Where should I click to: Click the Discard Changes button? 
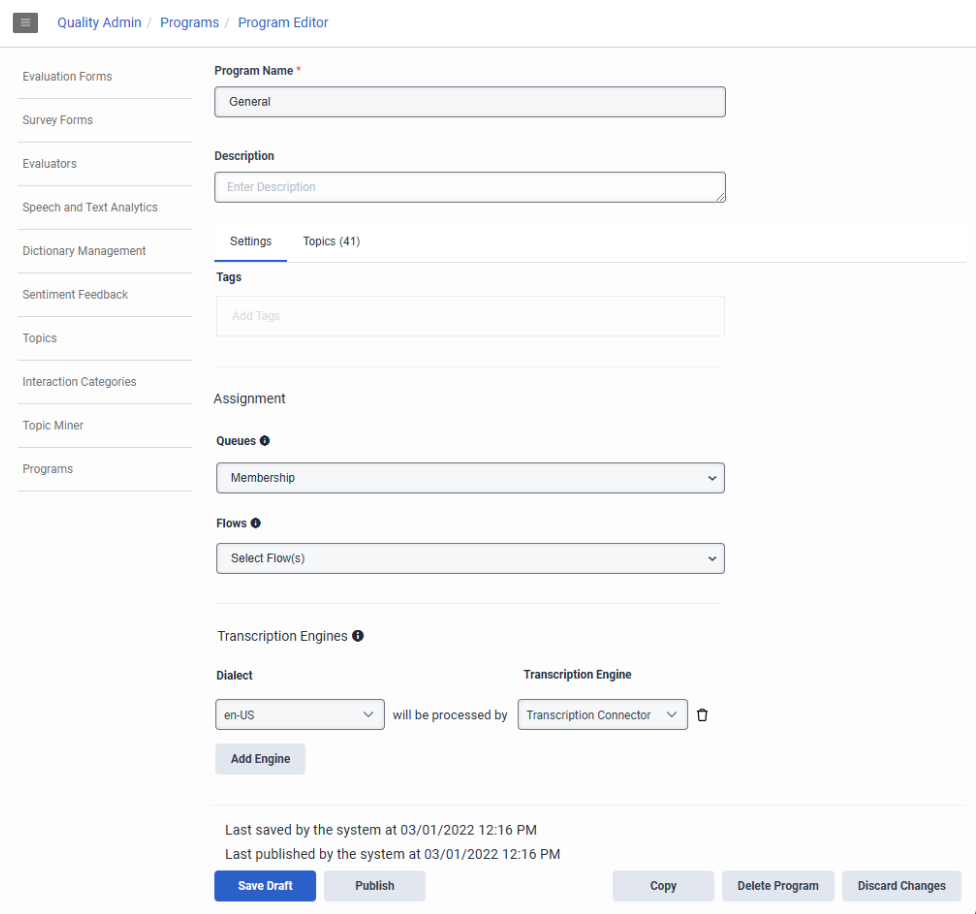point(901,886)
